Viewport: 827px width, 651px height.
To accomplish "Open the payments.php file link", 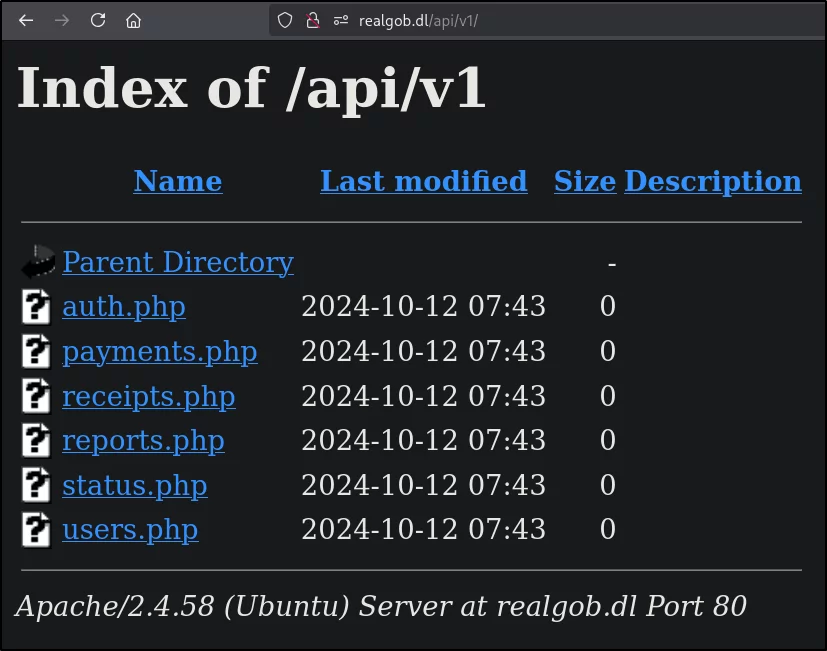I will point(160,351).
